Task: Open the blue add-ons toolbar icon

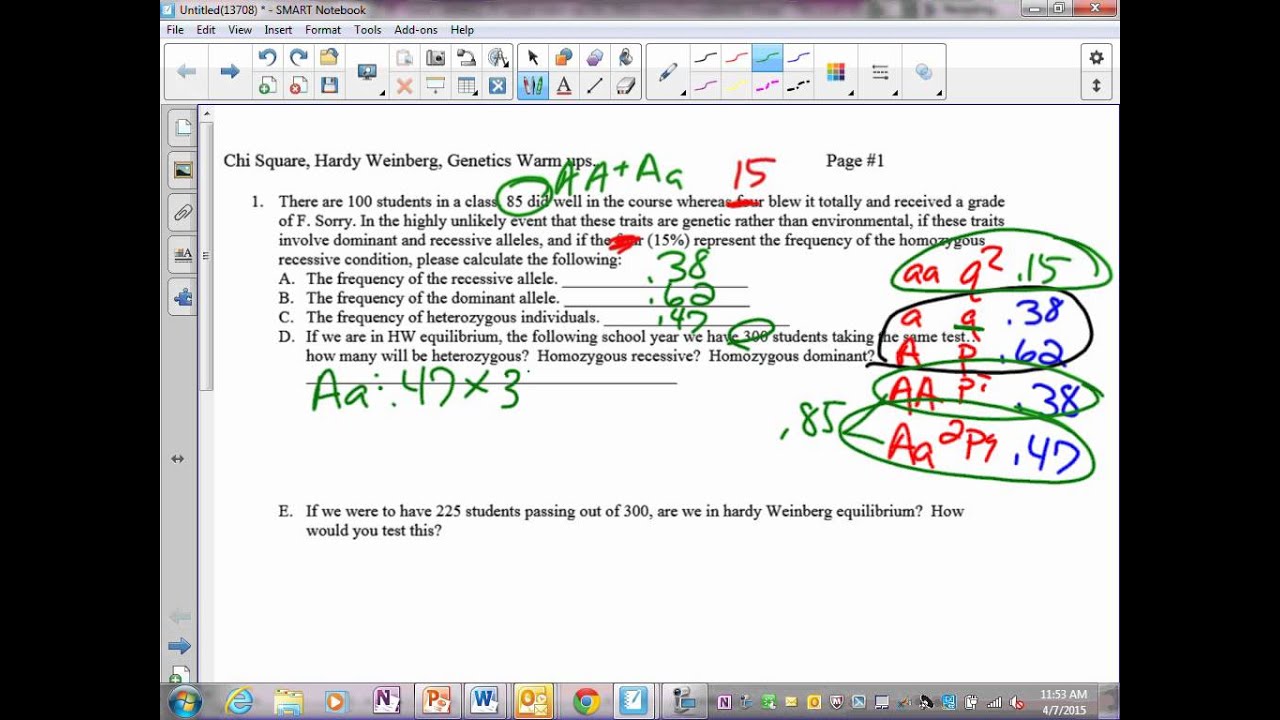Action: (498, 86)
